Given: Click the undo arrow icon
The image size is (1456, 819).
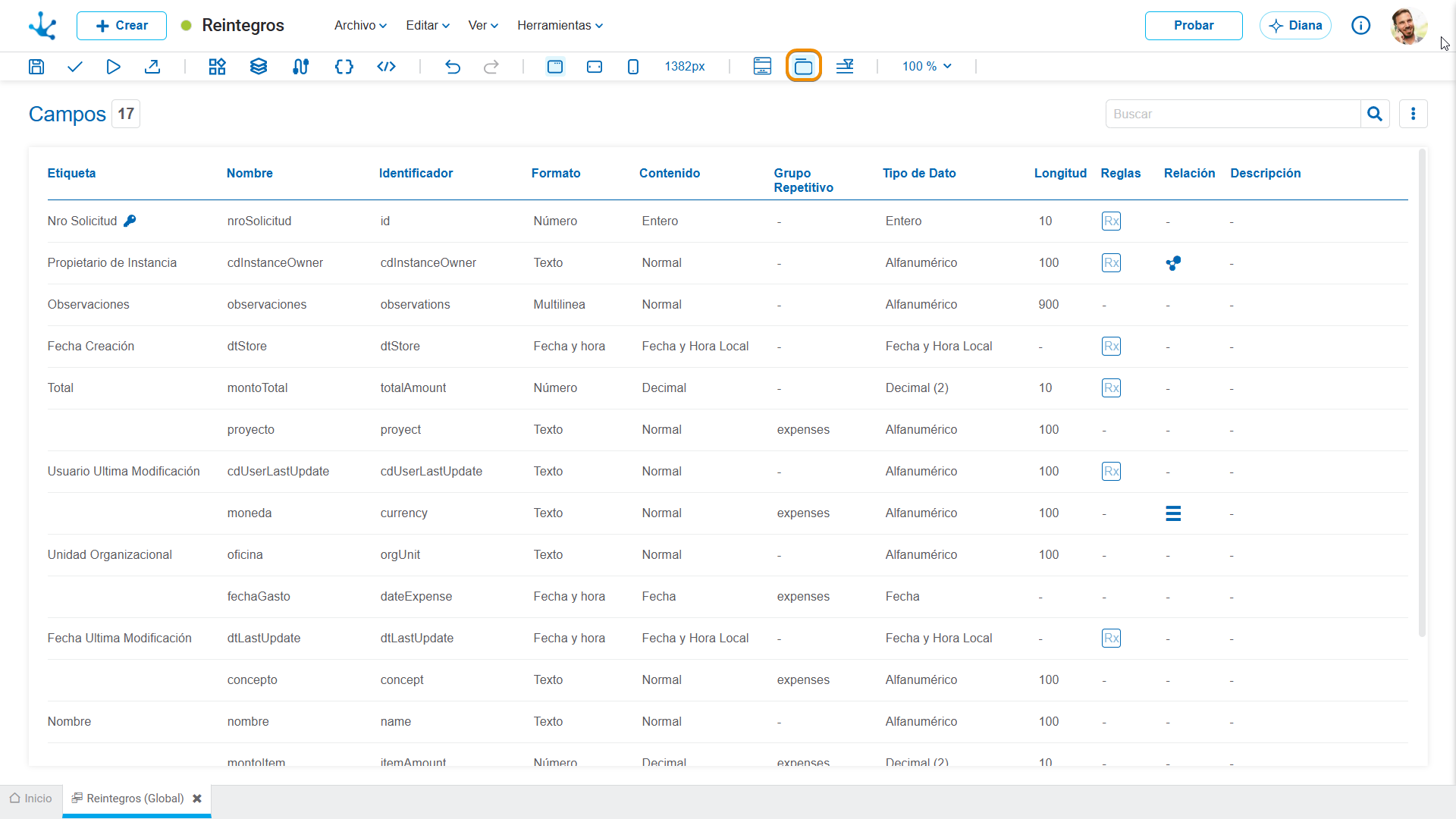Looking at the screenshot, I should point(453,67).
